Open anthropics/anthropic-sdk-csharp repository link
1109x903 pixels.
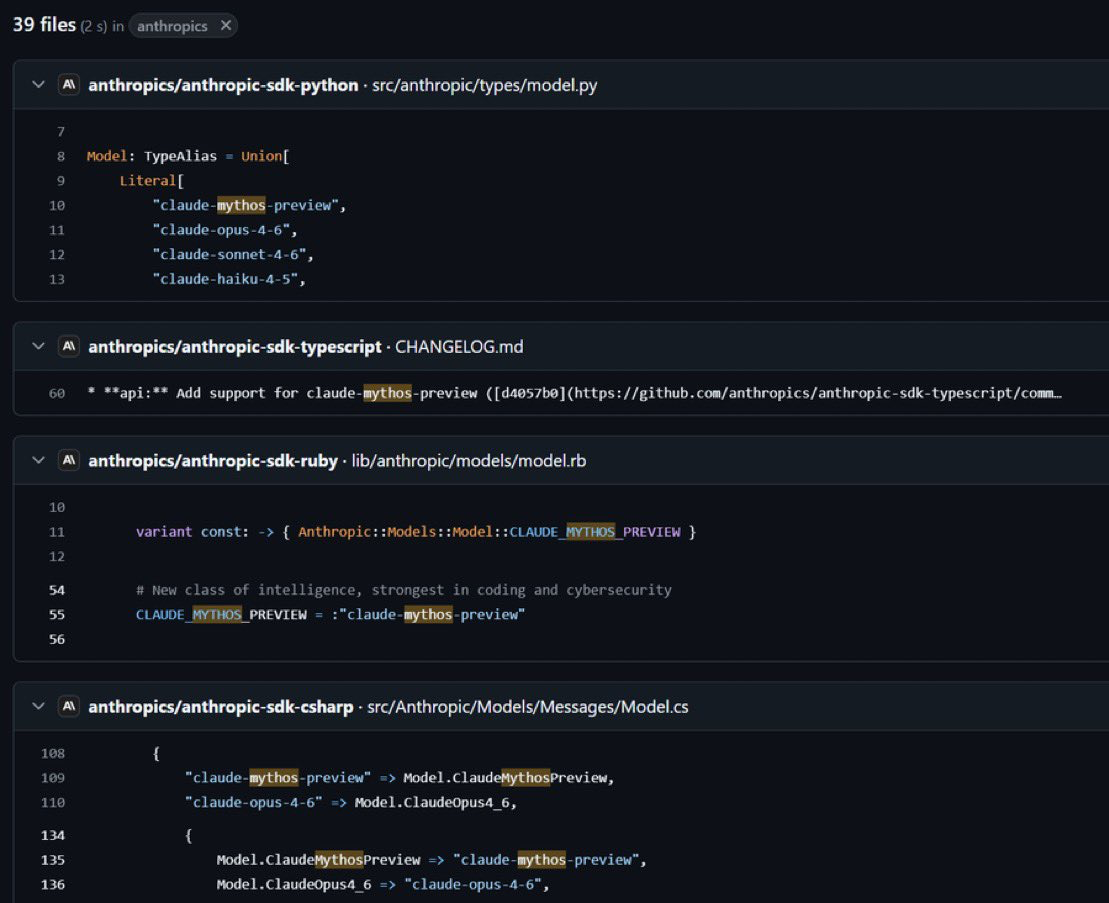pyautogui.click(x=221, y=706)
